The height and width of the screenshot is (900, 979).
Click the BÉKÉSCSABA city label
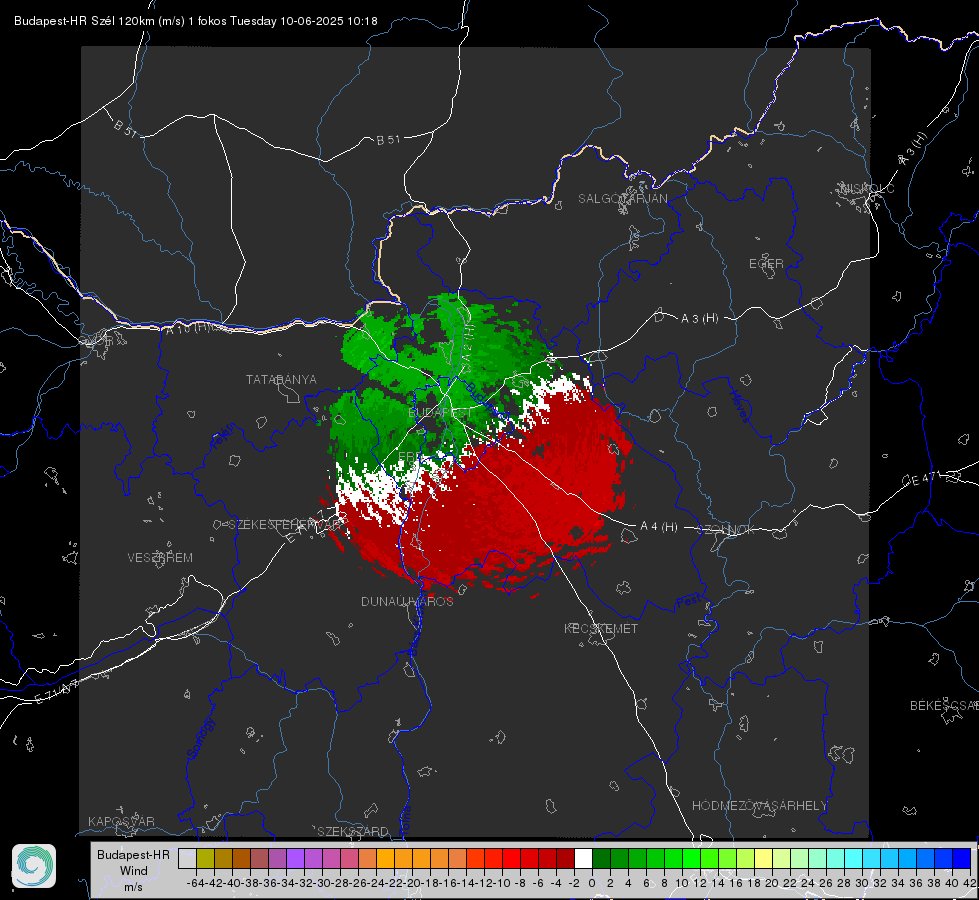pyautogui.click(x=944, y=705)
